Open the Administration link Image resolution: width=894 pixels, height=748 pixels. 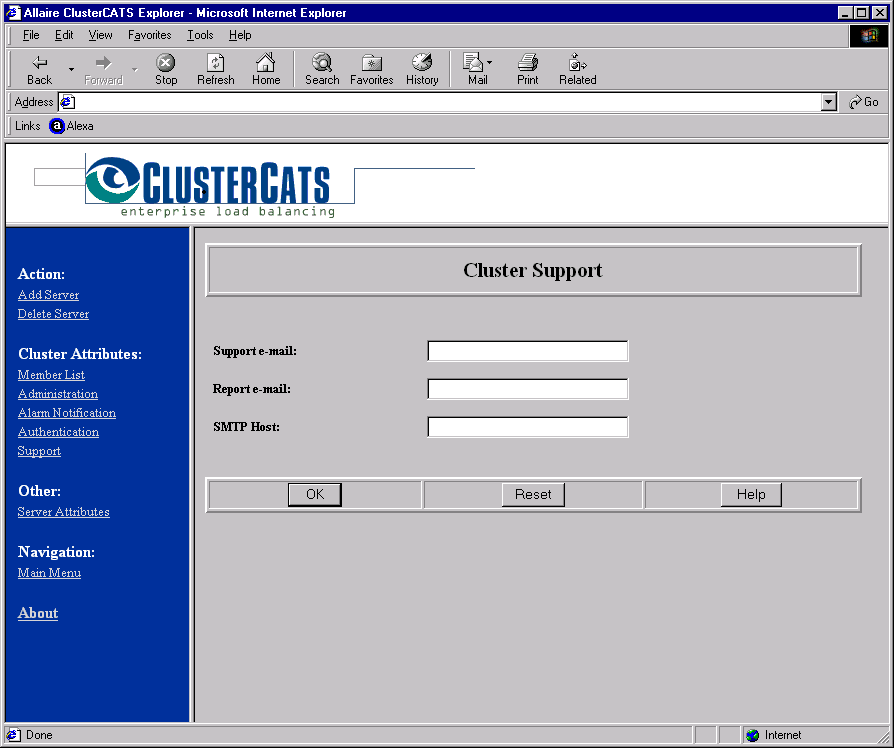point(58,394)
